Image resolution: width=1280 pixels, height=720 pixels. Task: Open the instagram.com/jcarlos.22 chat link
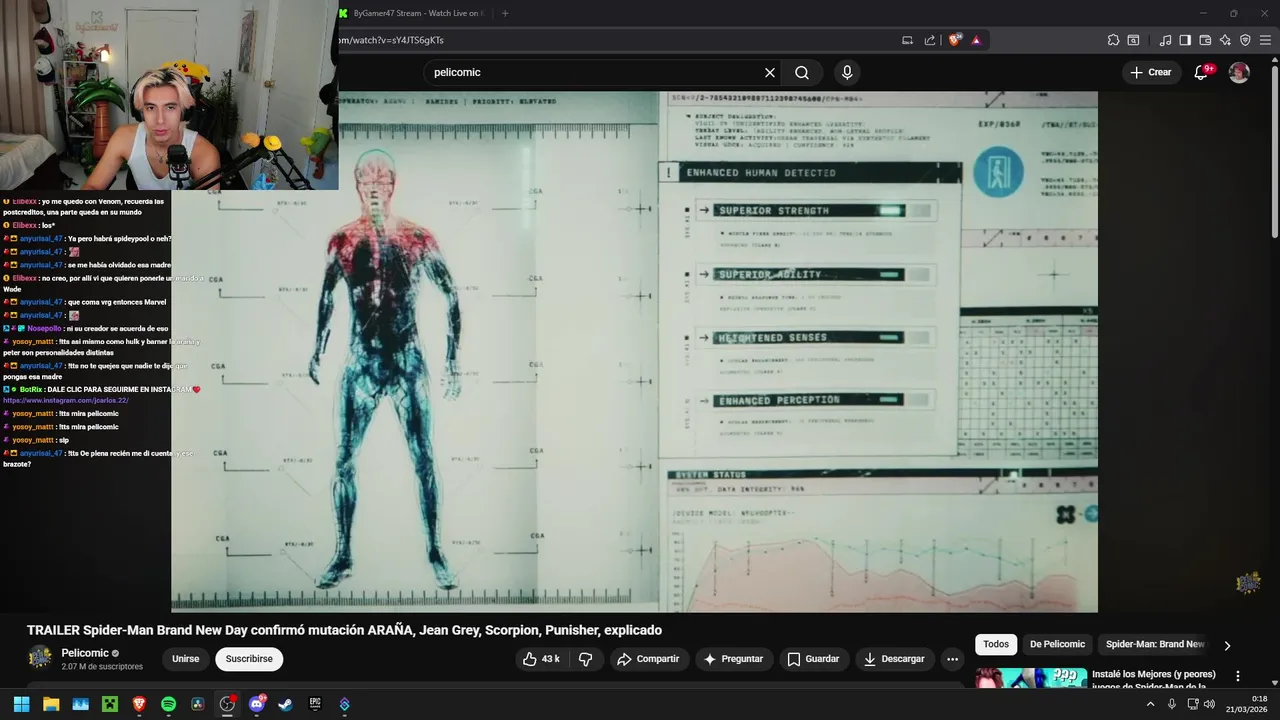click(x=66, y=400)
